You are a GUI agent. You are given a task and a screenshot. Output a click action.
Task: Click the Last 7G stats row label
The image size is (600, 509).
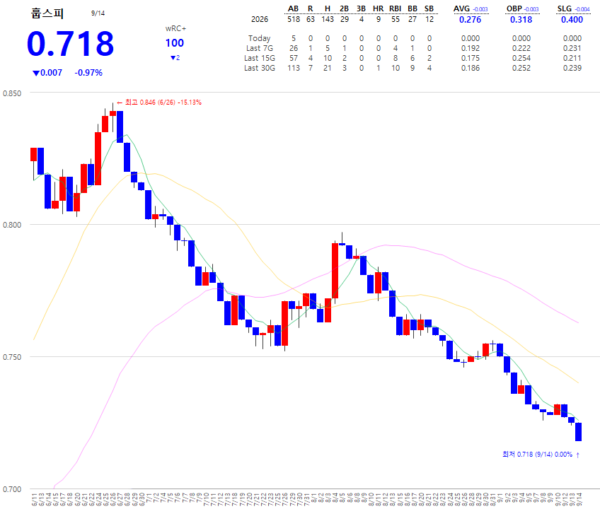[259, 48]
